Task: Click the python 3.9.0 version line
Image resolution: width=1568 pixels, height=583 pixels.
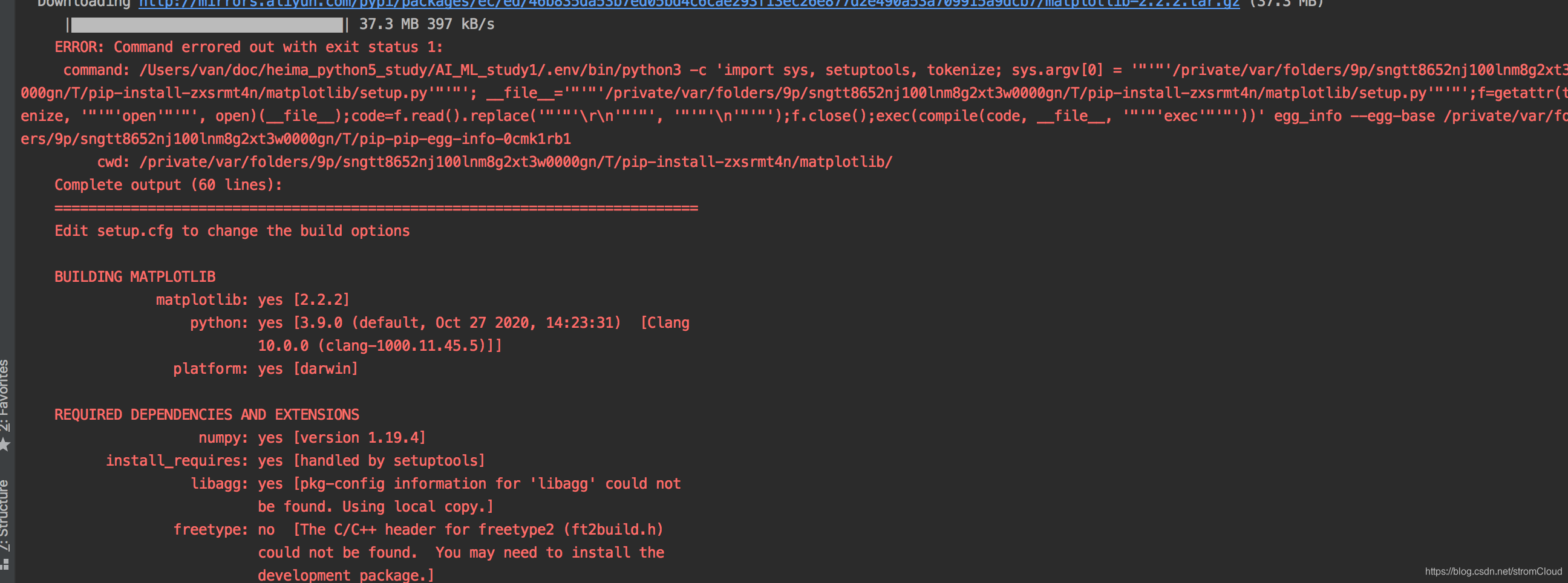Action: click(x=438, y=322)
